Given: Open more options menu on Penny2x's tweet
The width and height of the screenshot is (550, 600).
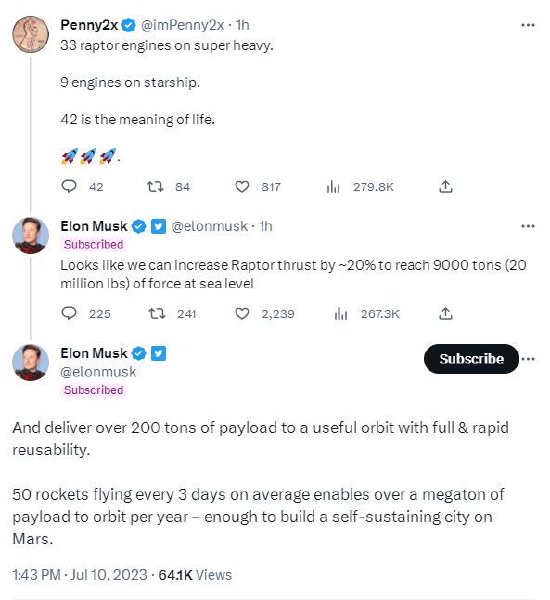Looking at the screenshot, I should pos(528,25).
